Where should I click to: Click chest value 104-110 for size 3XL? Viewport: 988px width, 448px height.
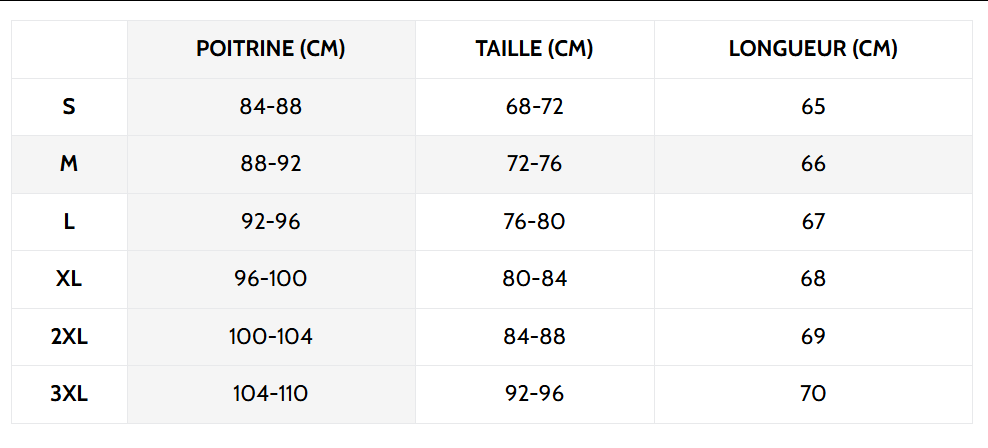pyautogui.click(x=270, y=394)
